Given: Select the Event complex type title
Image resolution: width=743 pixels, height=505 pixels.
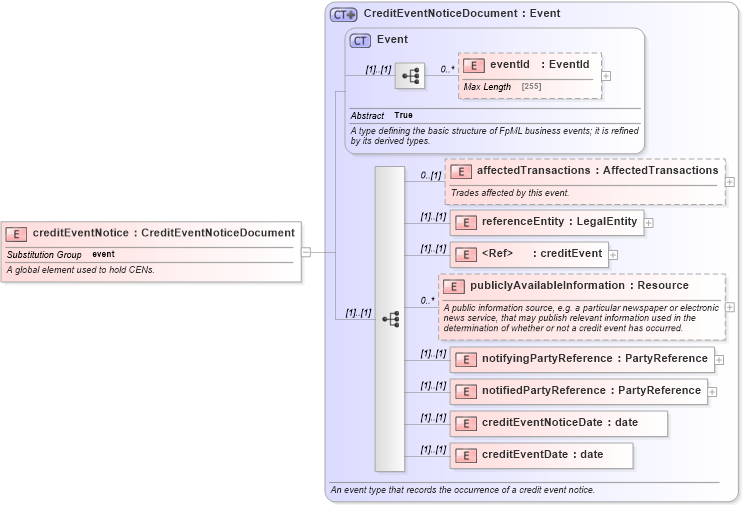Looking at the screenshot, I should 392,39.
